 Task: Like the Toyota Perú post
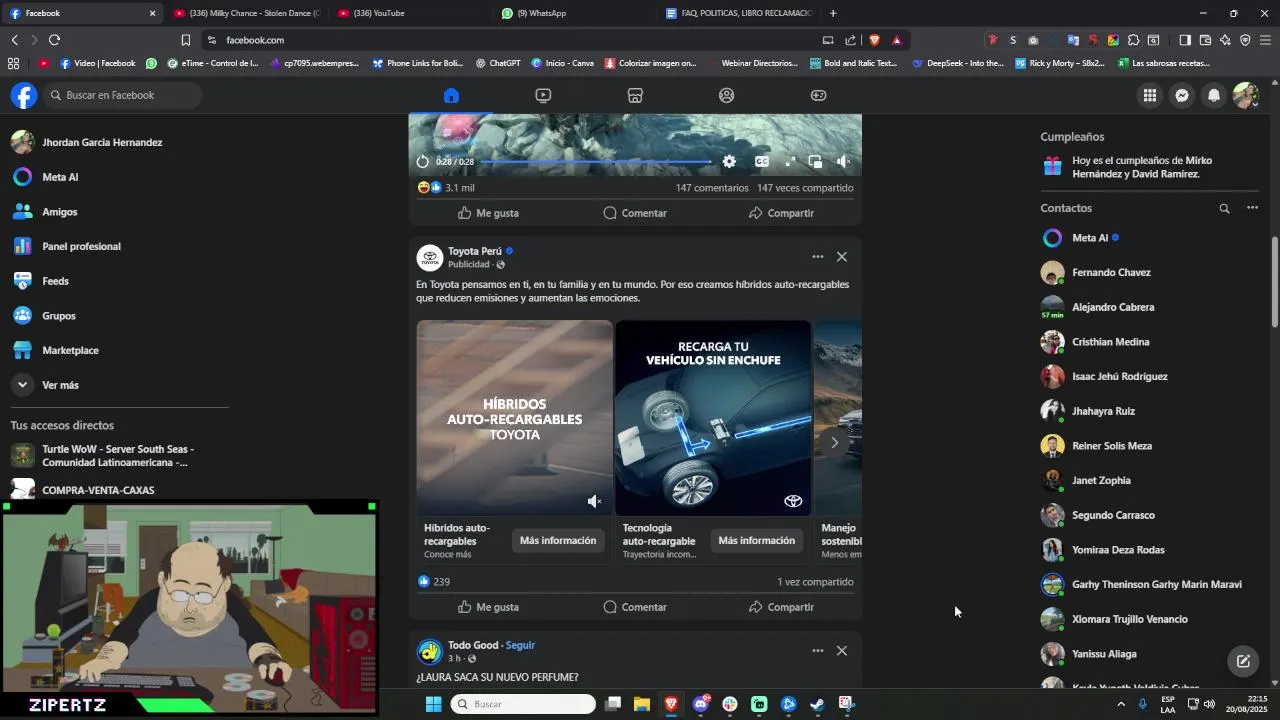pyautogui.click(x=488, y=607)
